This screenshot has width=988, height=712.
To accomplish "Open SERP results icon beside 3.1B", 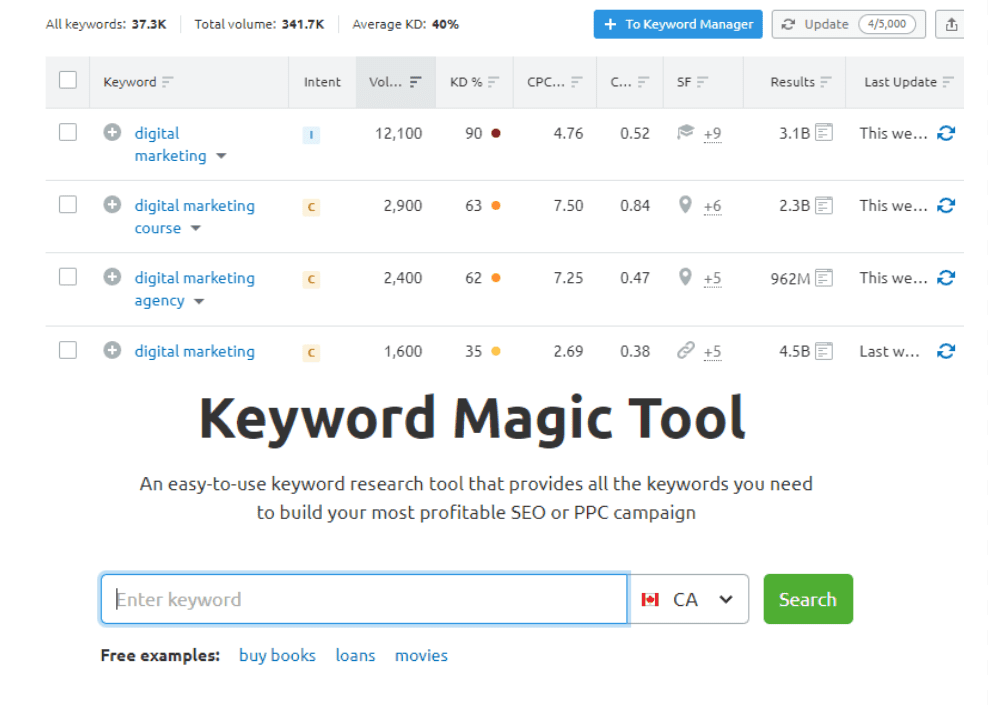I will point(824,133).
